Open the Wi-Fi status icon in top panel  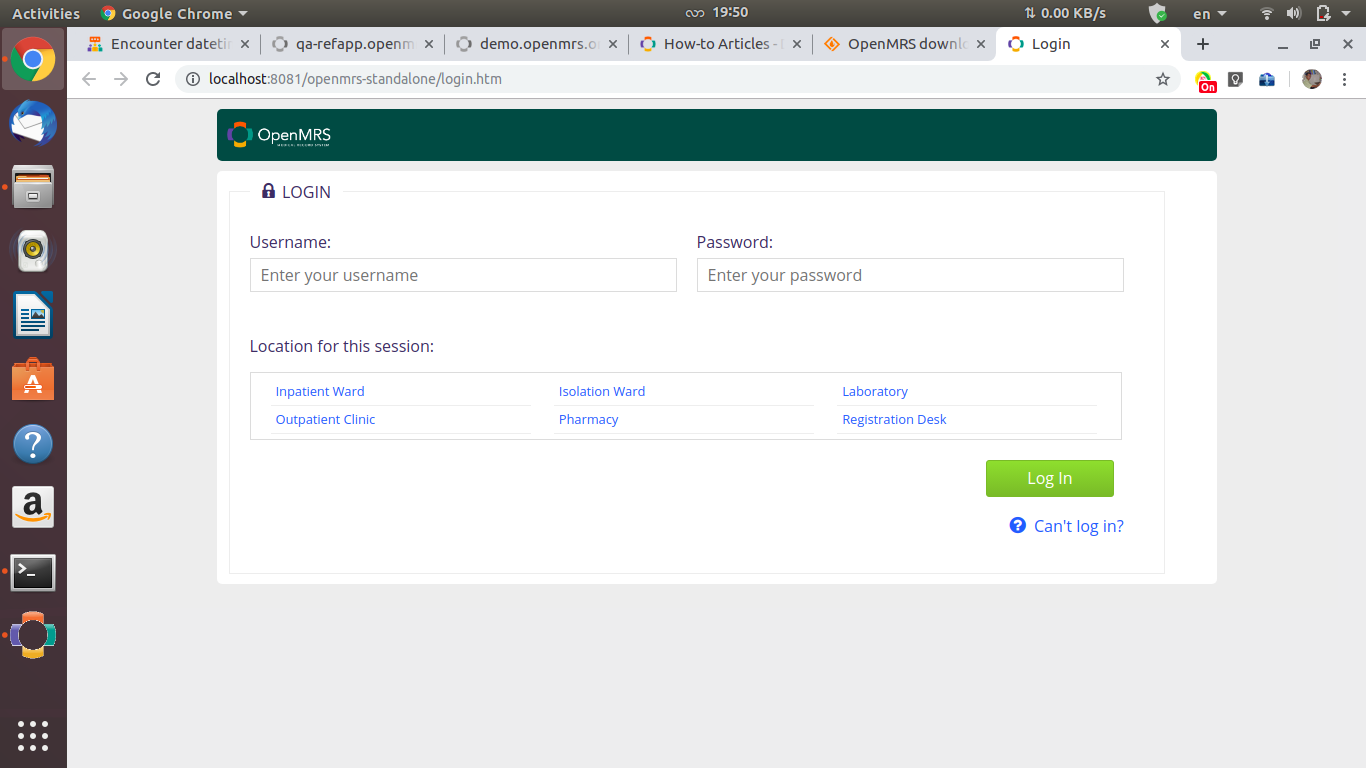pyautogui.click(x=1266, y=13)
